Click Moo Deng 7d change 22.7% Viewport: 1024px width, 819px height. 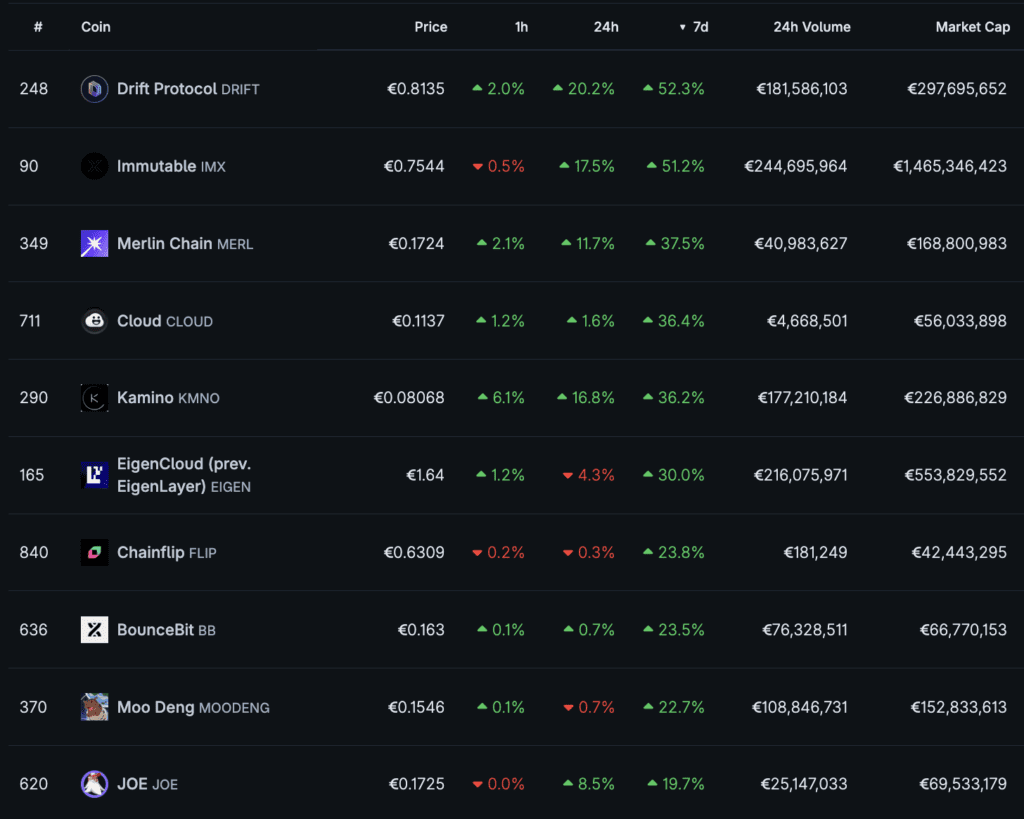click(673, 707)
